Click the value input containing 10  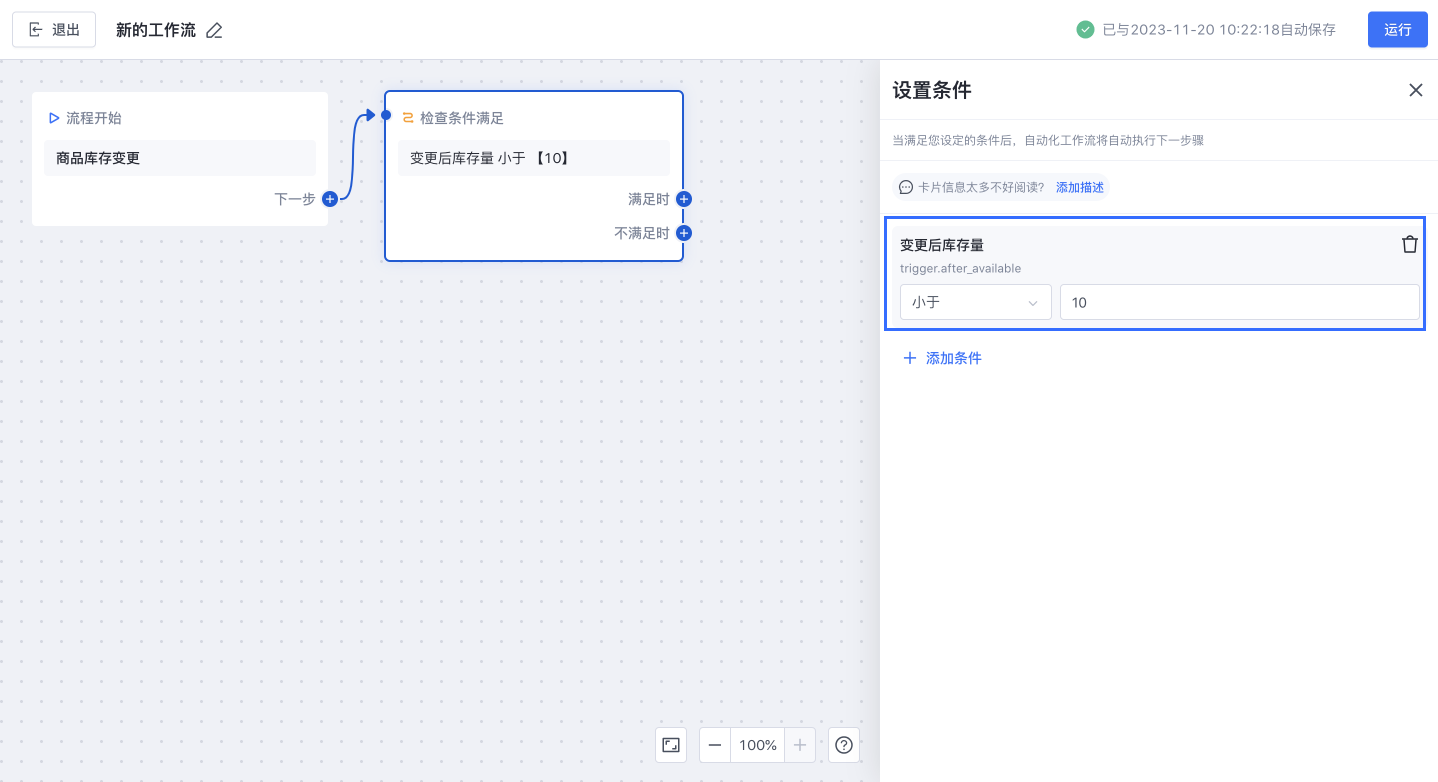[x=1240, y=302]
